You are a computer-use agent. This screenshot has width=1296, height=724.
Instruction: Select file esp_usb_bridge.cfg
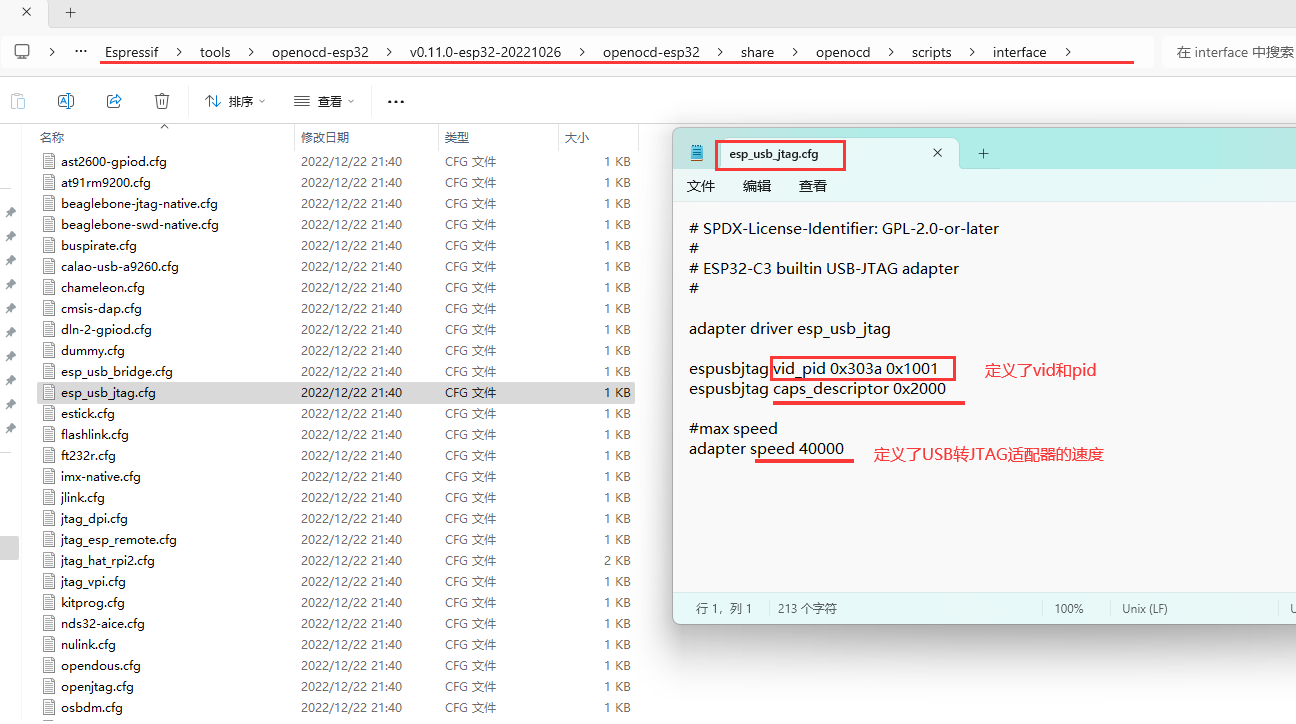(116, 371)
